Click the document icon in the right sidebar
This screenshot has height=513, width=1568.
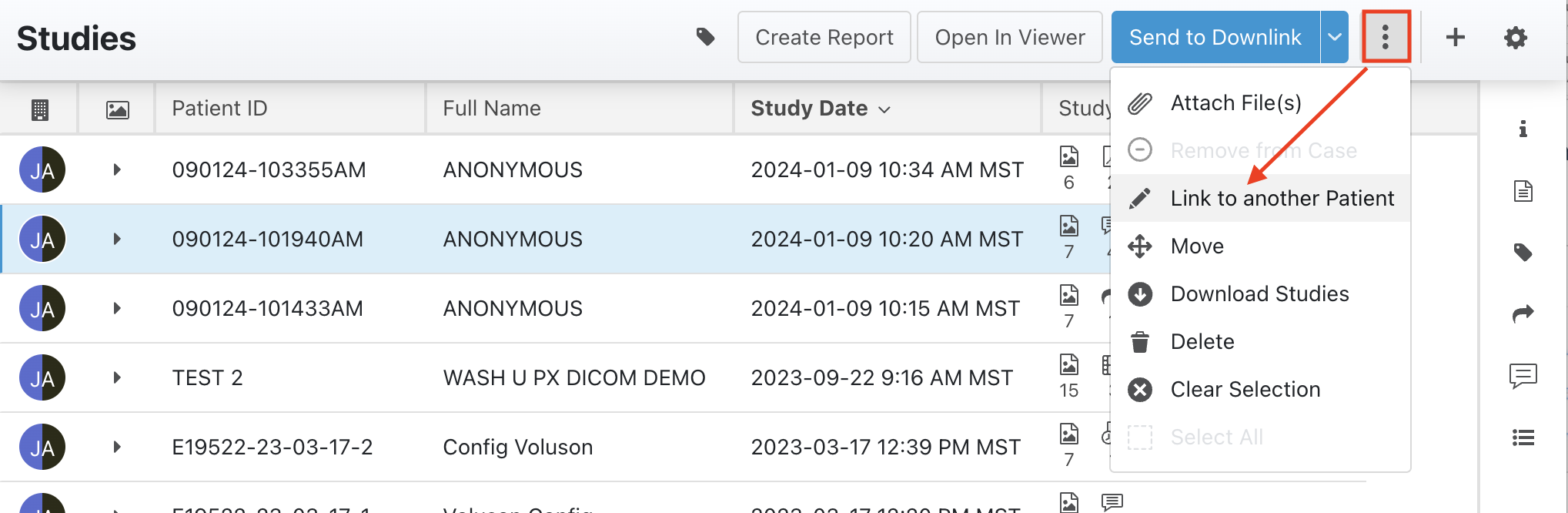(x=1523, y=191)
